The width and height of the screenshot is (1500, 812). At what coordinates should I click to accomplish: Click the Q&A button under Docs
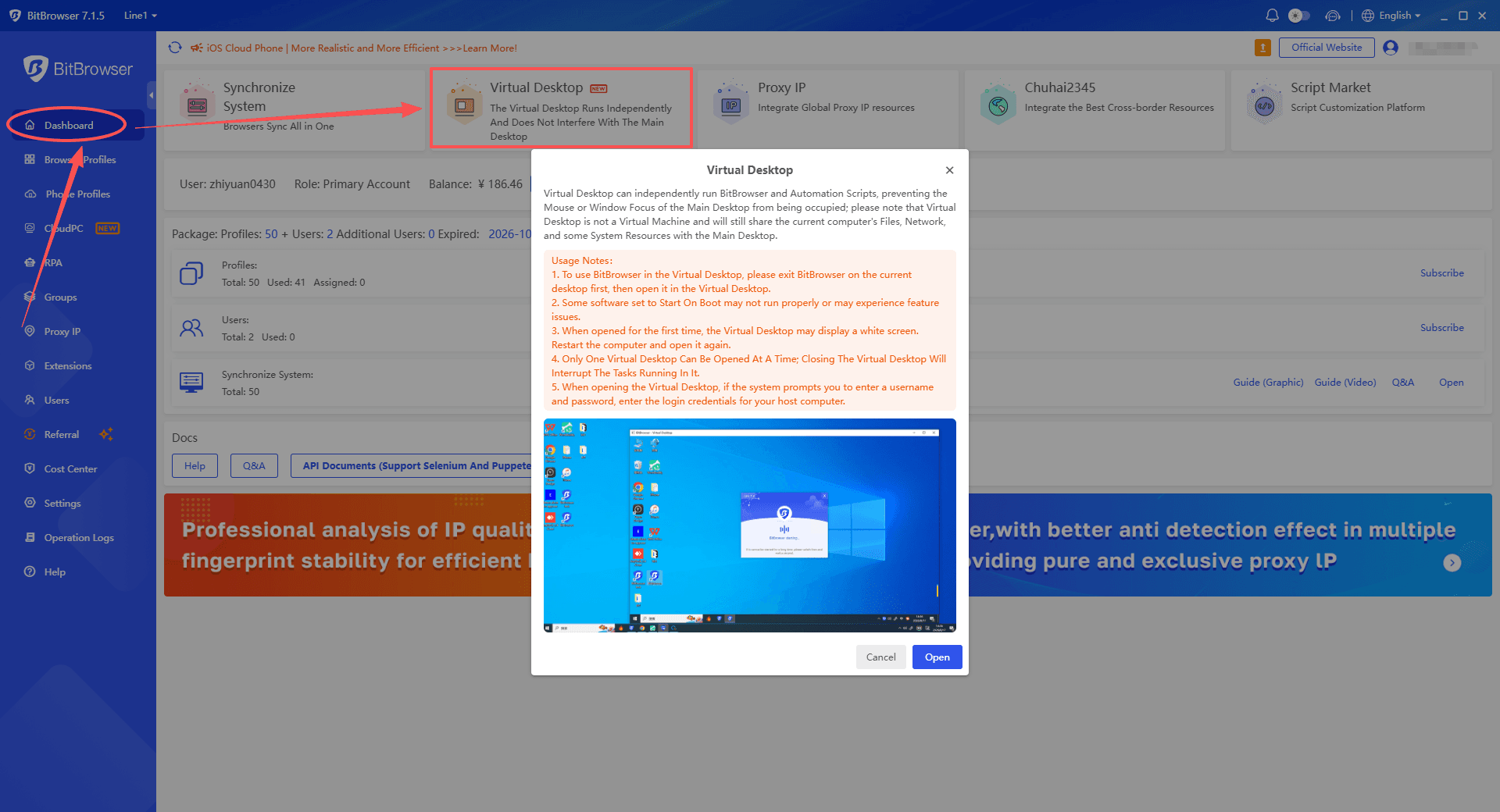tap(254, 465)
